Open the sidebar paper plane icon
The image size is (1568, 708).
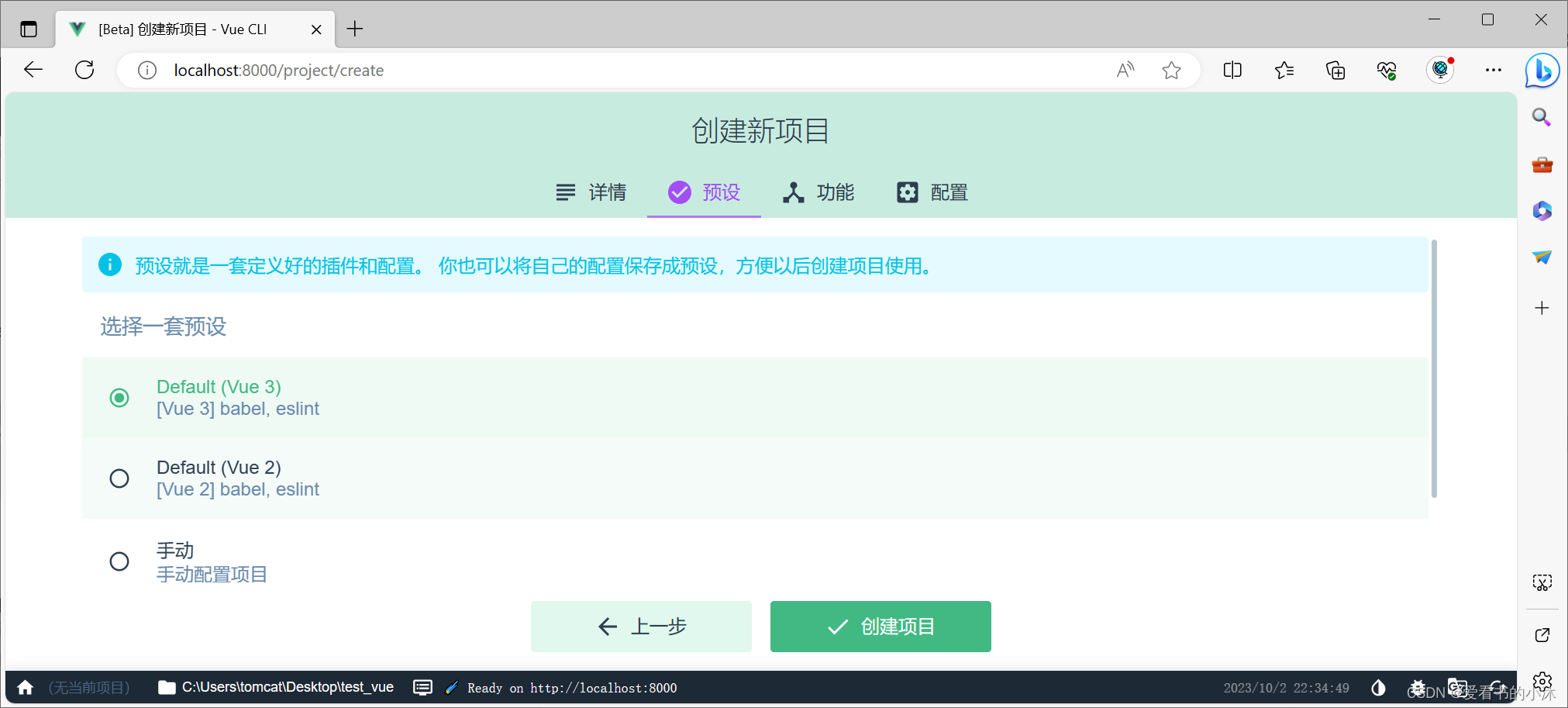pyautogui.click(x=1542, y=257)
